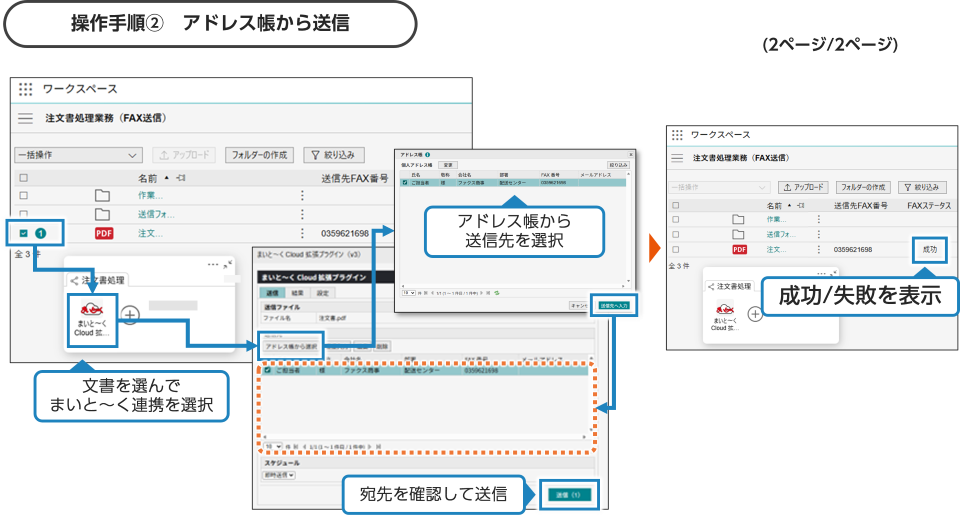This screenshot has width=960, height=516.
Task: Click vertical scrollbar in address book window
Action: click(629, 227)
